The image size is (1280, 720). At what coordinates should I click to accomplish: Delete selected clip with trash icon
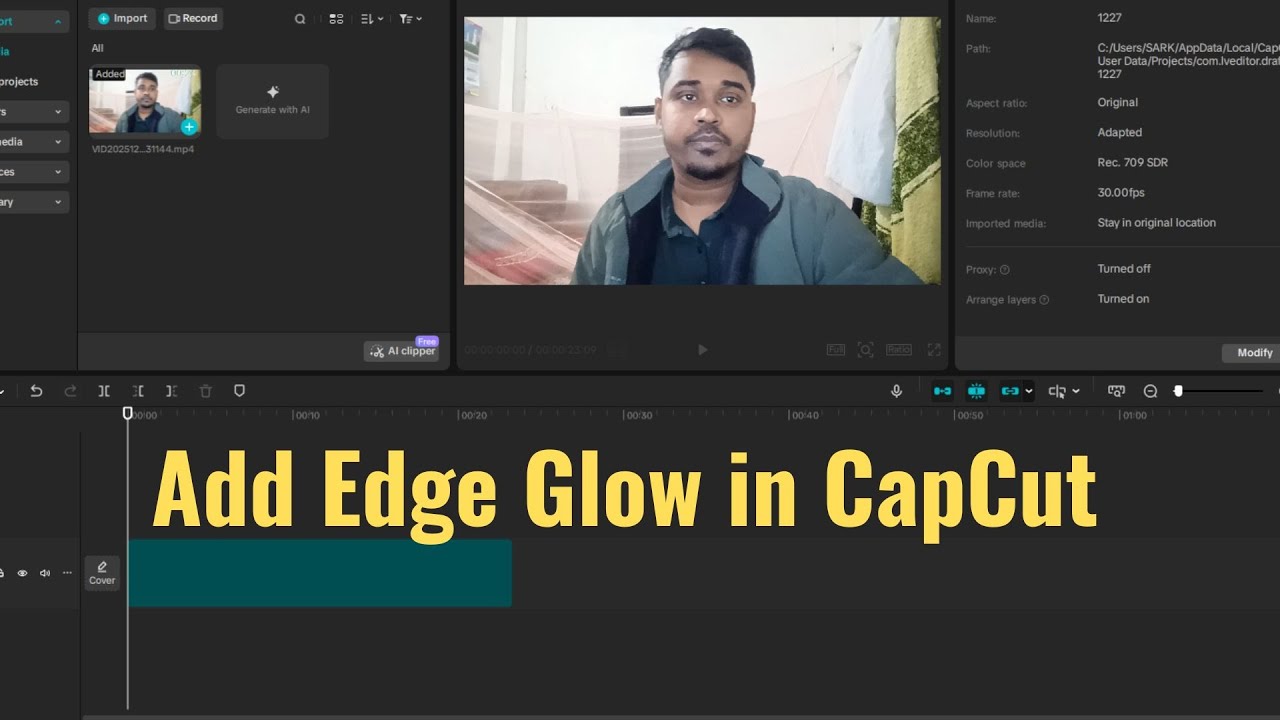[205, 391]
